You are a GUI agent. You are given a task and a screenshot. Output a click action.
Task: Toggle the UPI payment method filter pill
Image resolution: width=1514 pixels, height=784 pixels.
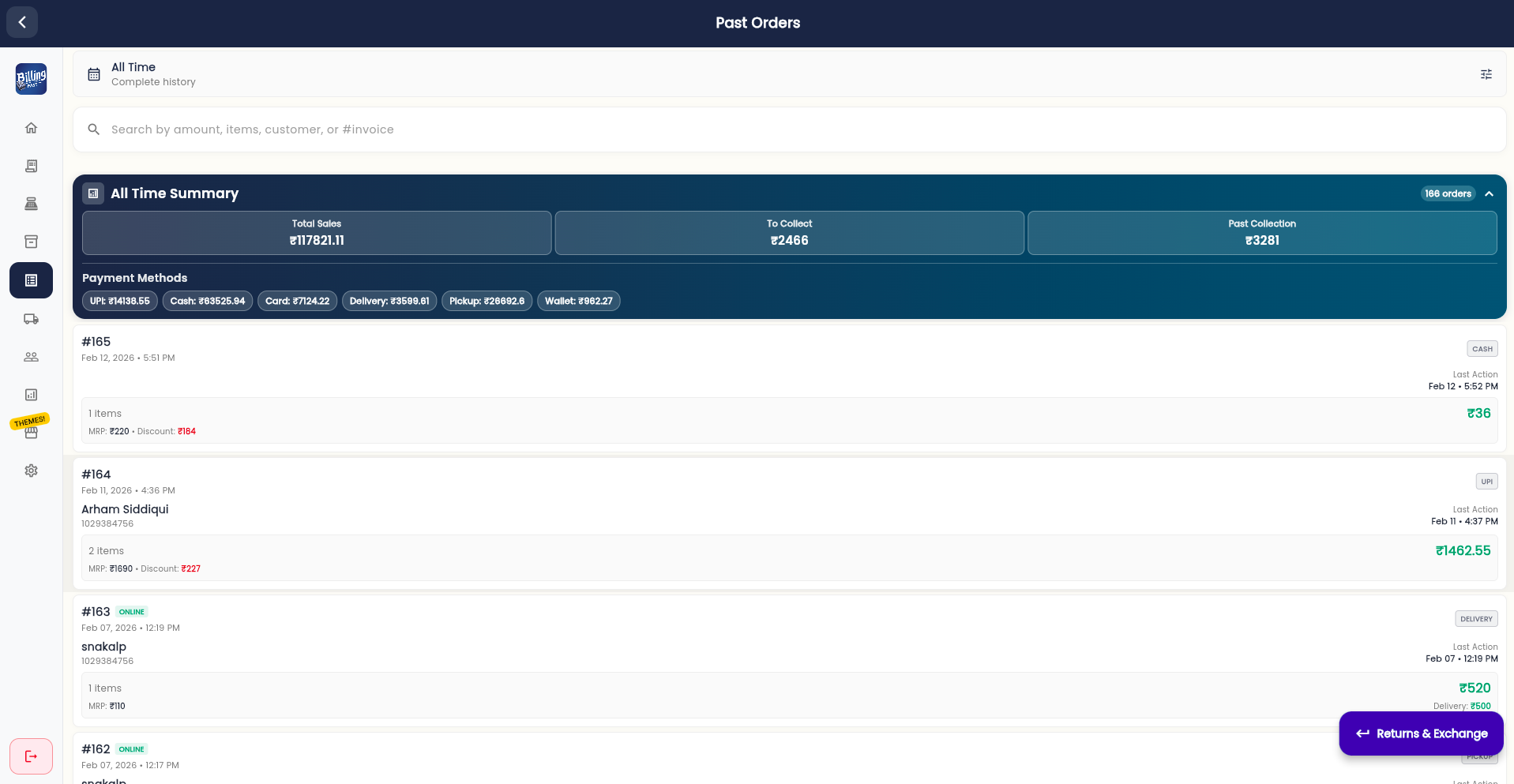pos(119,301)
